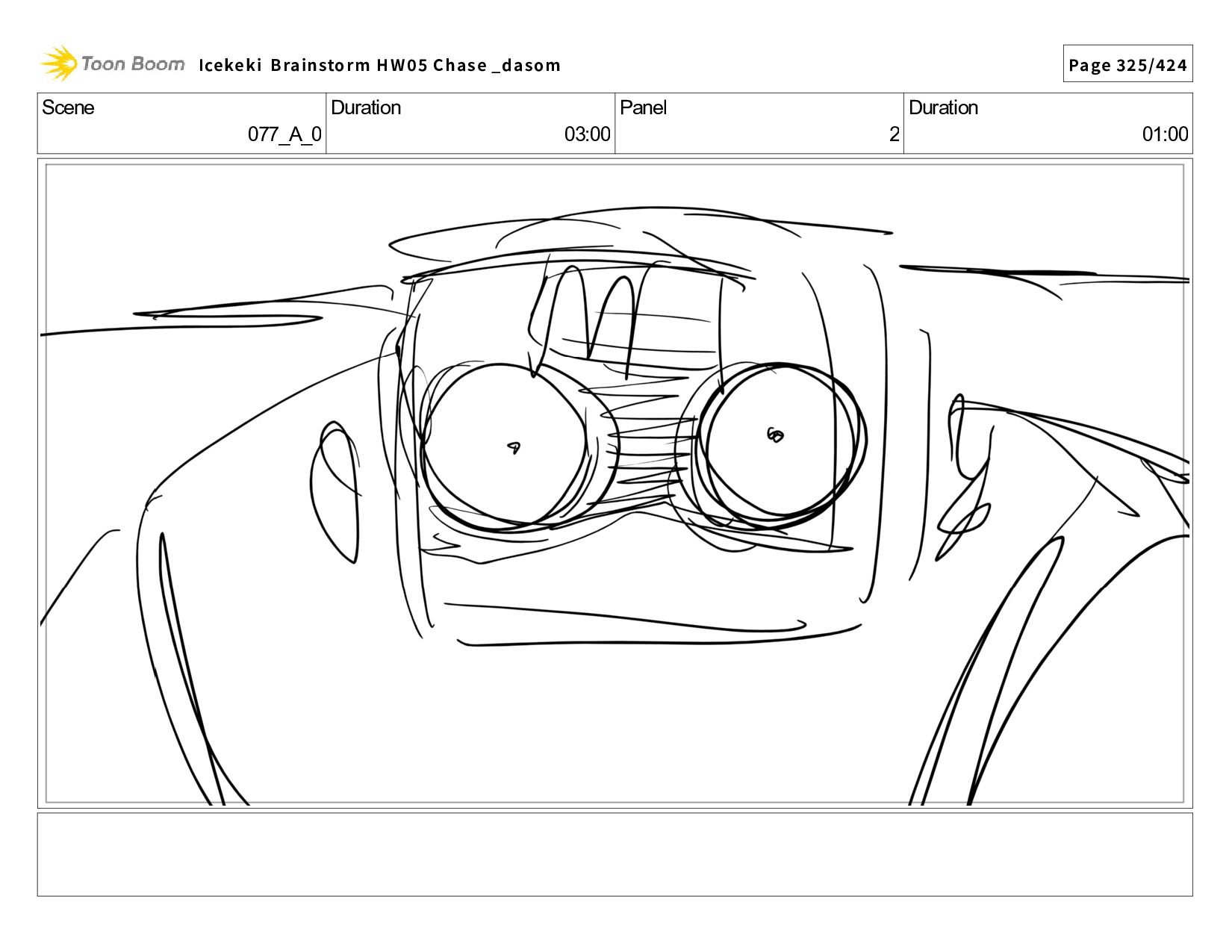Select the scene duration value '03:00'
Screen dimensions: 1232x952
(587, 134)
